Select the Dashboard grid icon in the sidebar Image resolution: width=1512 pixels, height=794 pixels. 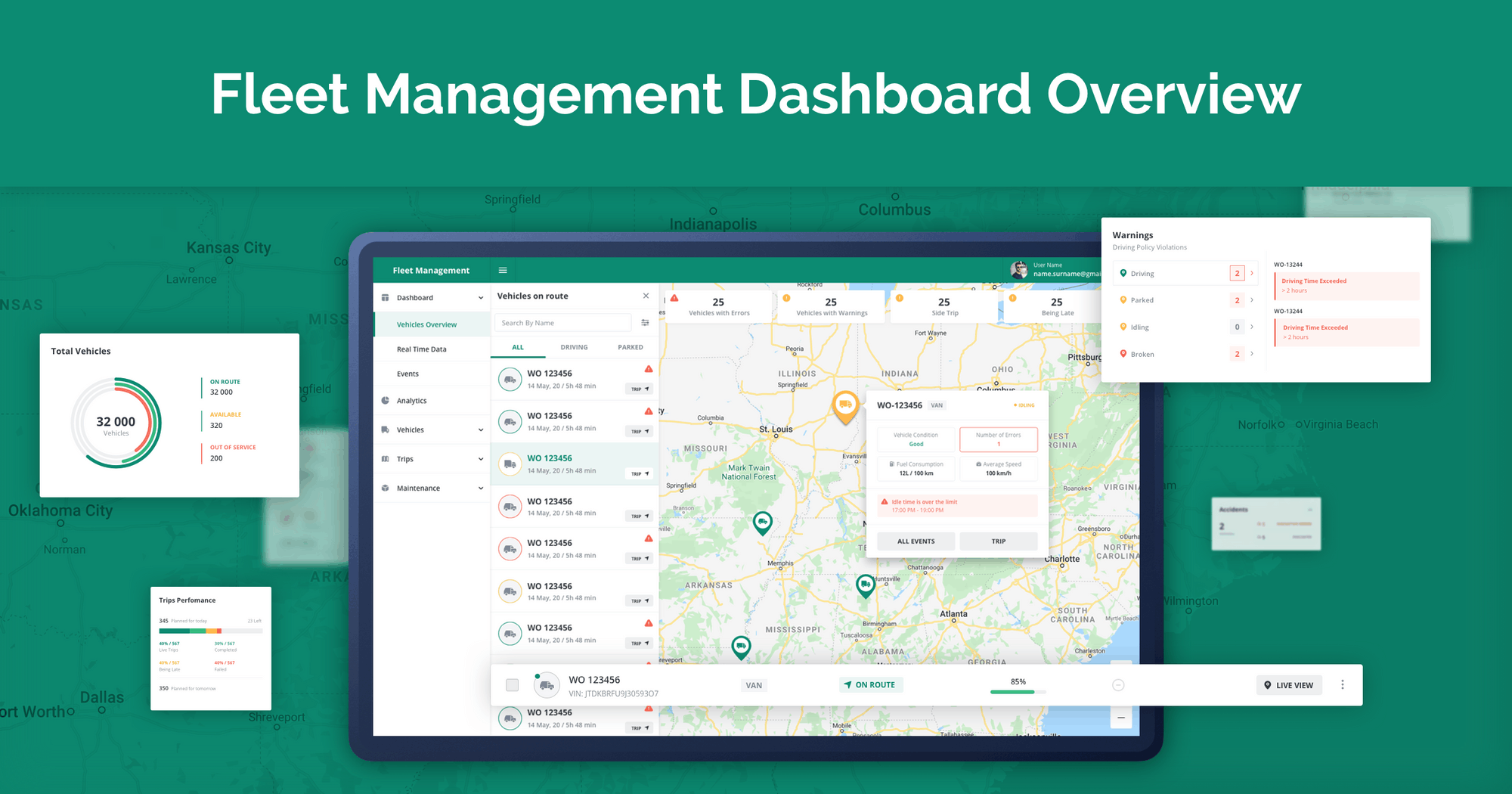point(386,297)
